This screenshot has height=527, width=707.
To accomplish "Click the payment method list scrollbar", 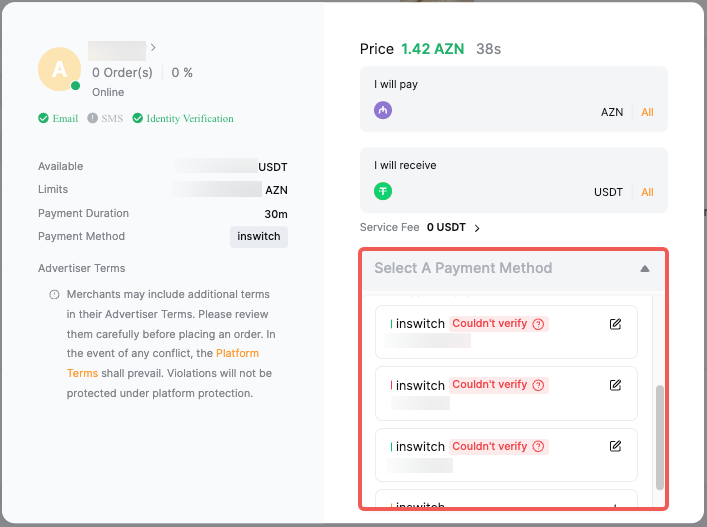I will pos(658,436).
